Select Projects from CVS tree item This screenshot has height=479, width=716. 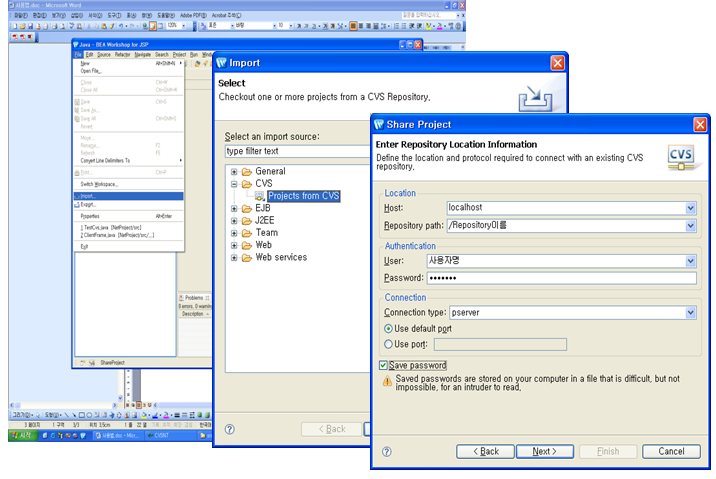[304, 196]
